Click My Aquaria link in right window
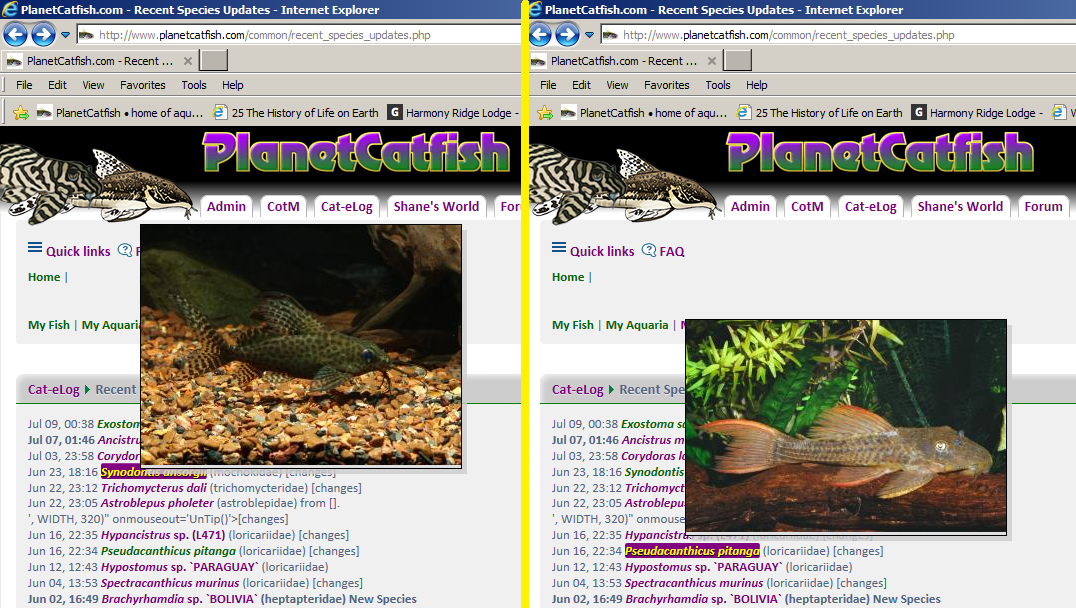Screen dimensions: 1076x608 (637, 325)
